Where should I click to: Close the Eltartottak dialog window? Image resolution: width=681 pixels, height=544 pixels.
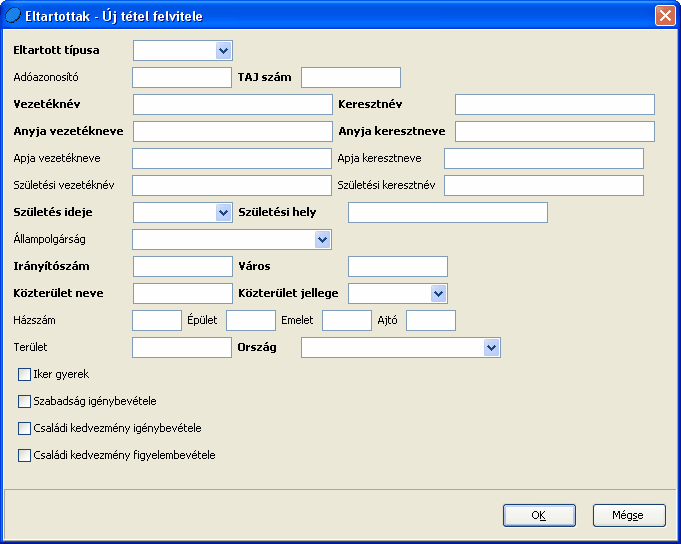tap(665, 16)
